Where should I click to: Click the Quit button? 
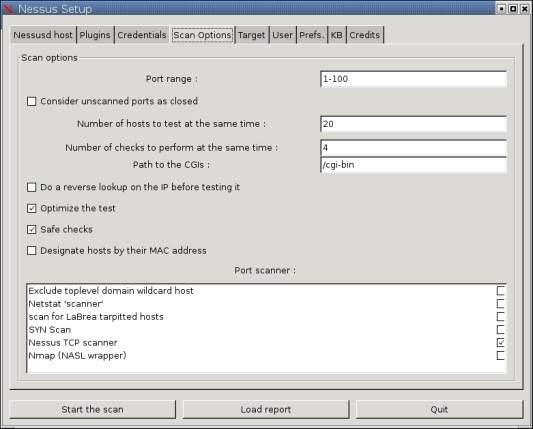point(439,409)
